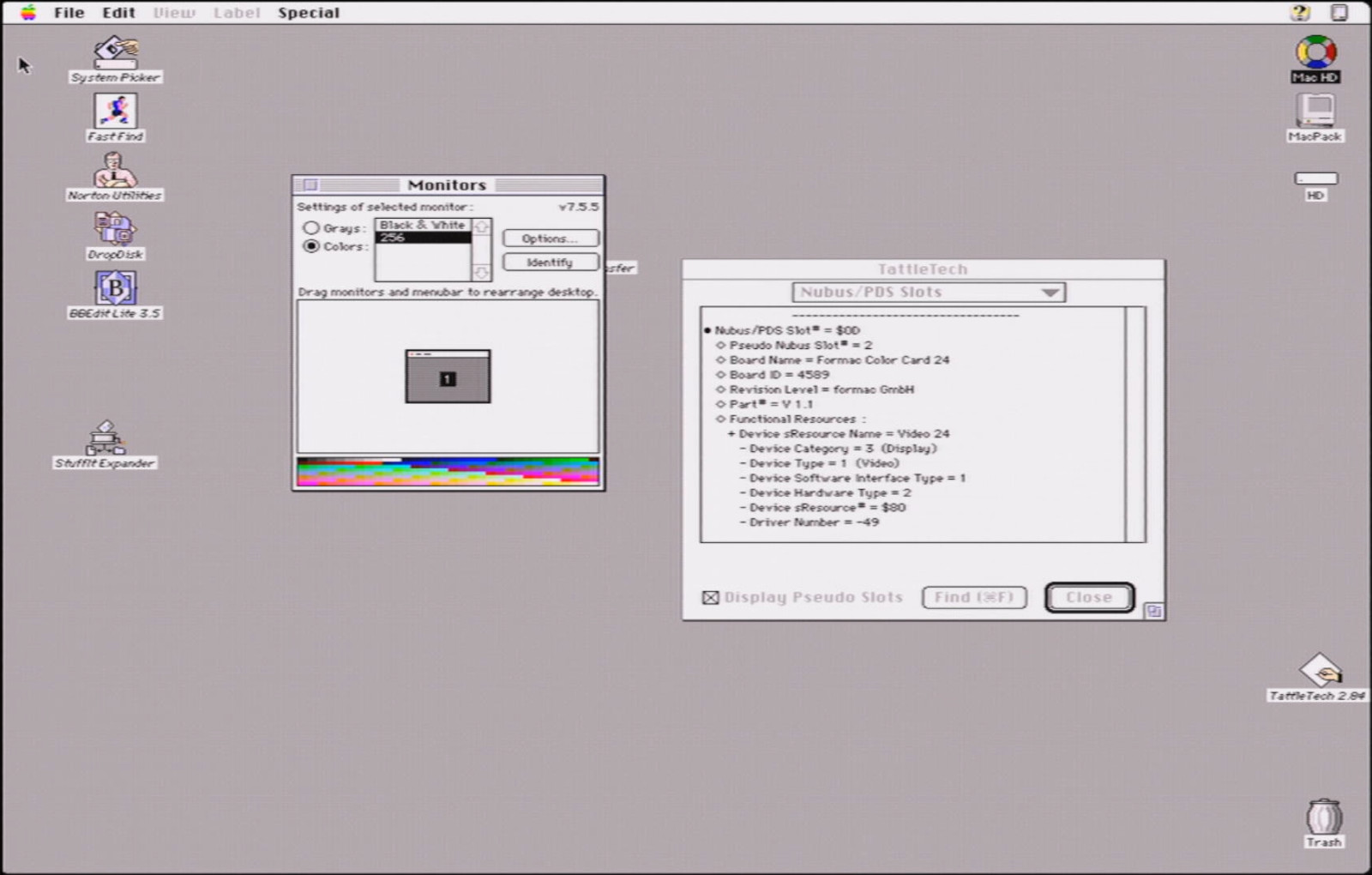Click the Device Software Interface Type row
The width and height of the screenshot is (1372, 875).
[852, 478]
